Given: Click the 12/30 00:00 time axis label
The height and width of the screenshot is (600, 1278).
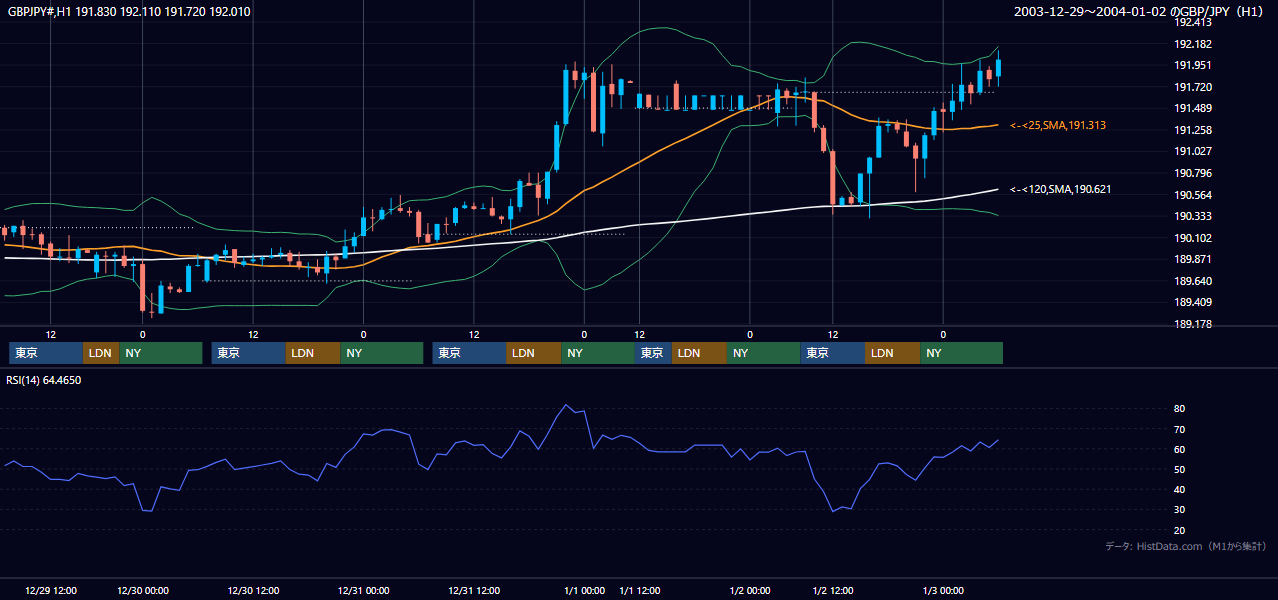Looking at the screenshot, I should [x=143, y=590].
